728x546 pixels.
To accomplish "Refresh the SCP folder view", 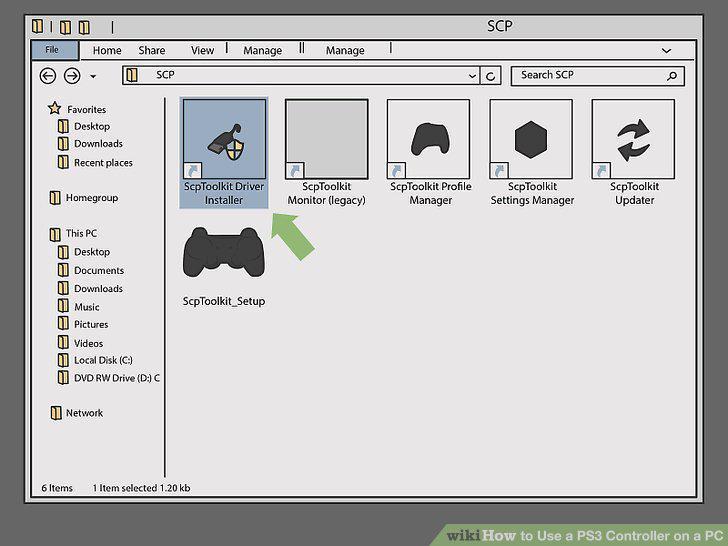I will 490,76.
